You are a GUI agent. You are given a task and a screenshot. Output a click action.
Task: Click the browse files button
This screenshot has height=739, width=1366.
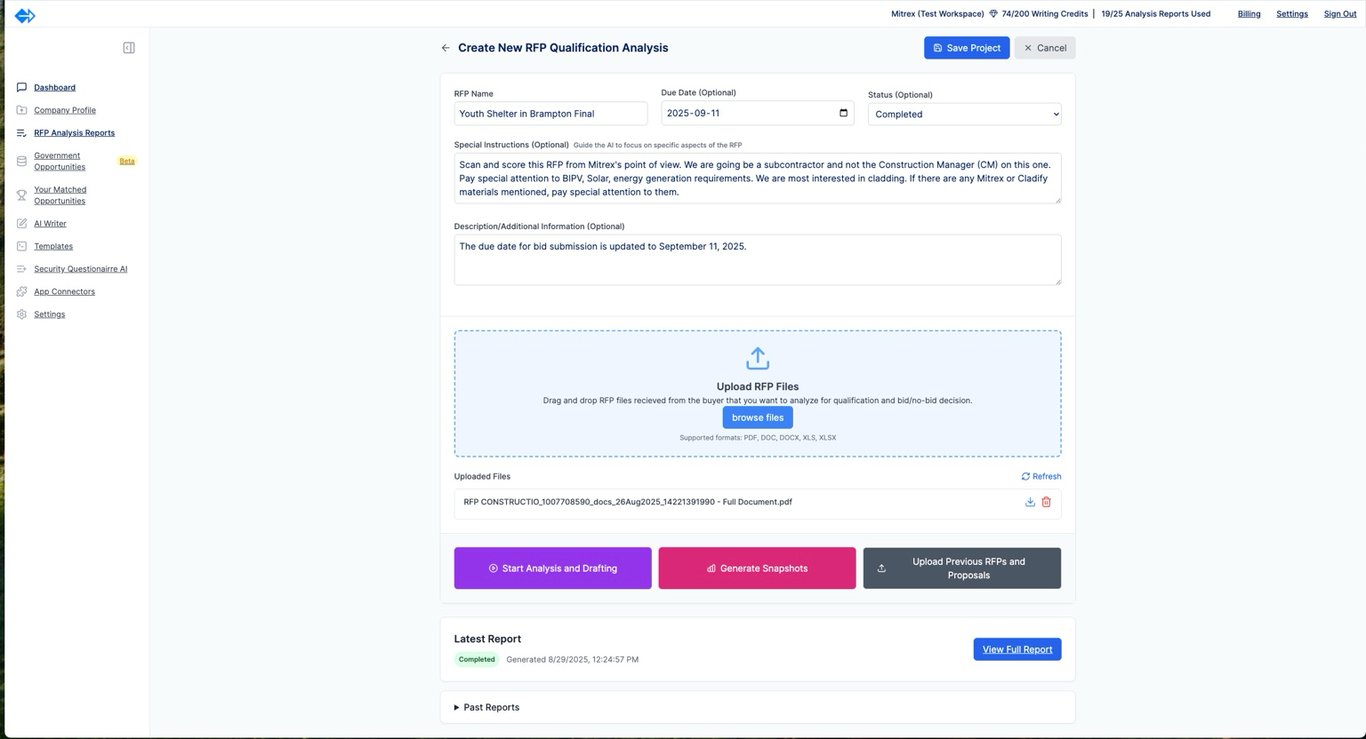coord(758,418)
